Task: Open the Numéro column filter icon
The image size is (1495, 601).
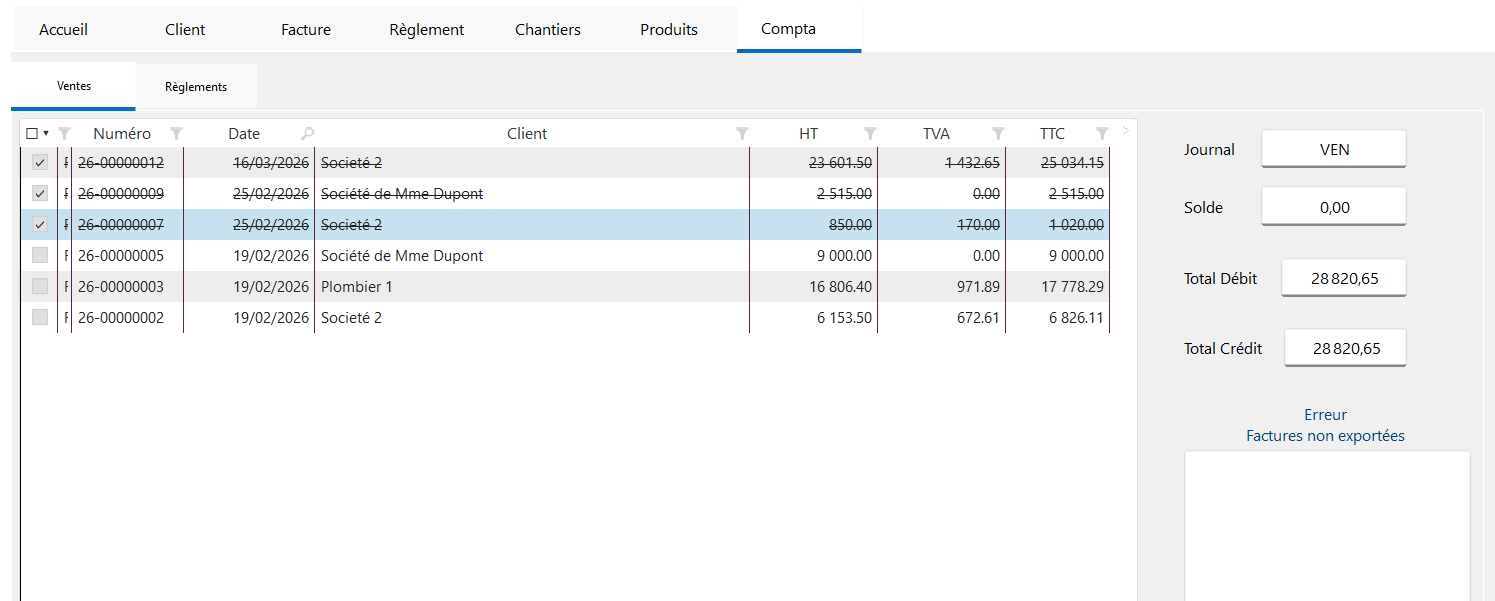Action: pos(177,134)
